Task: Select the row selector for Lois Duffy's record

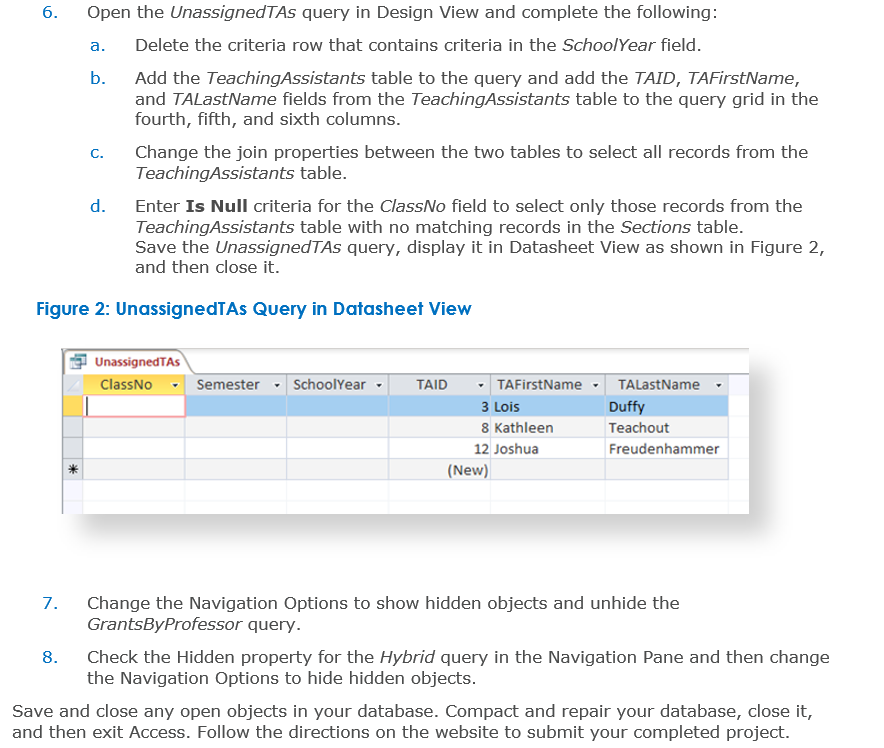Action: tap(74, 404)
